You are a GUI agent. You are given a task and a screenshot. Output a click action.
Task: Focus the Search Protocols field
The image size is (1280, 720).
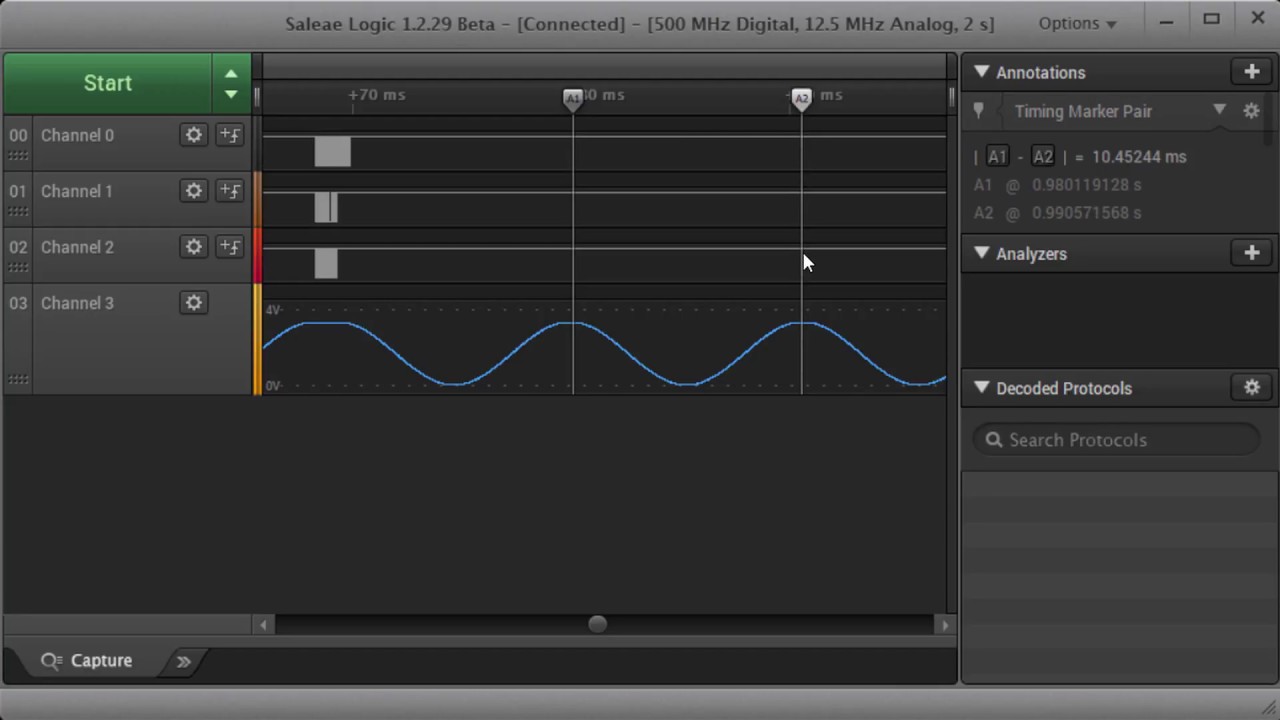1117,440
